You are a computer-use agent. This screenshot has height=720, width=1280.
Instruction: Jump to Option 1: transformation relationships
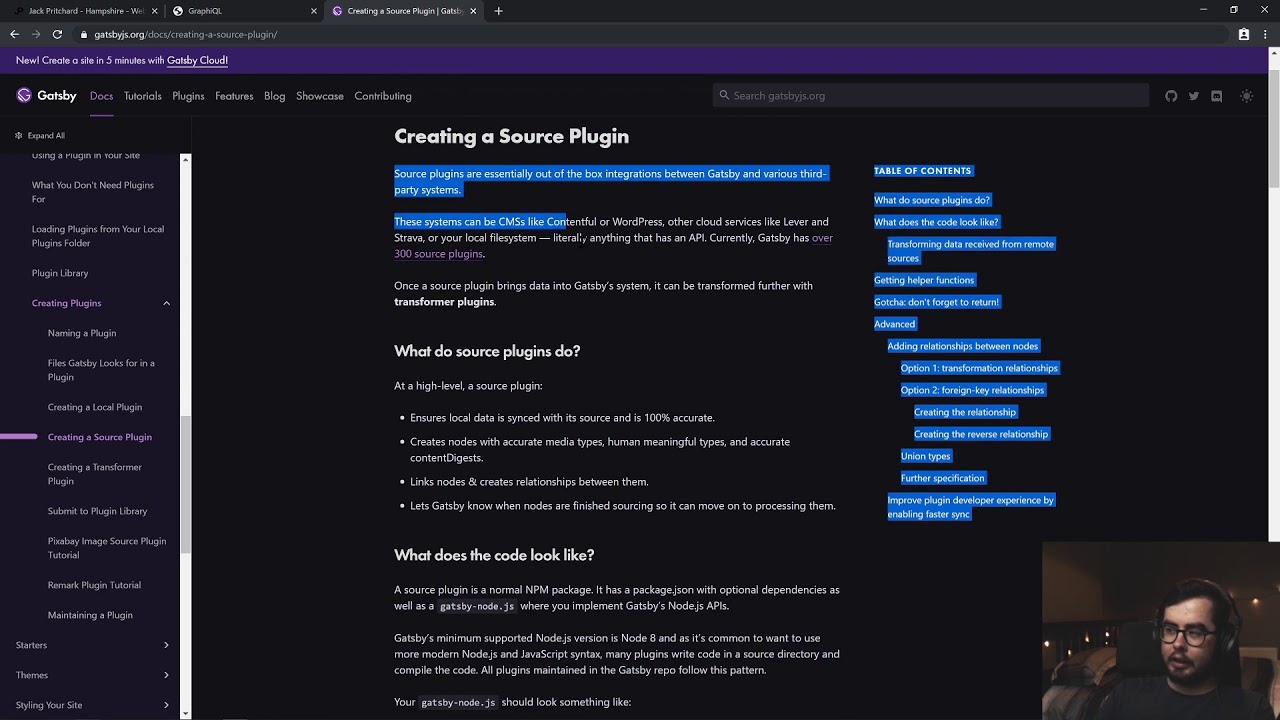[979, 368]
